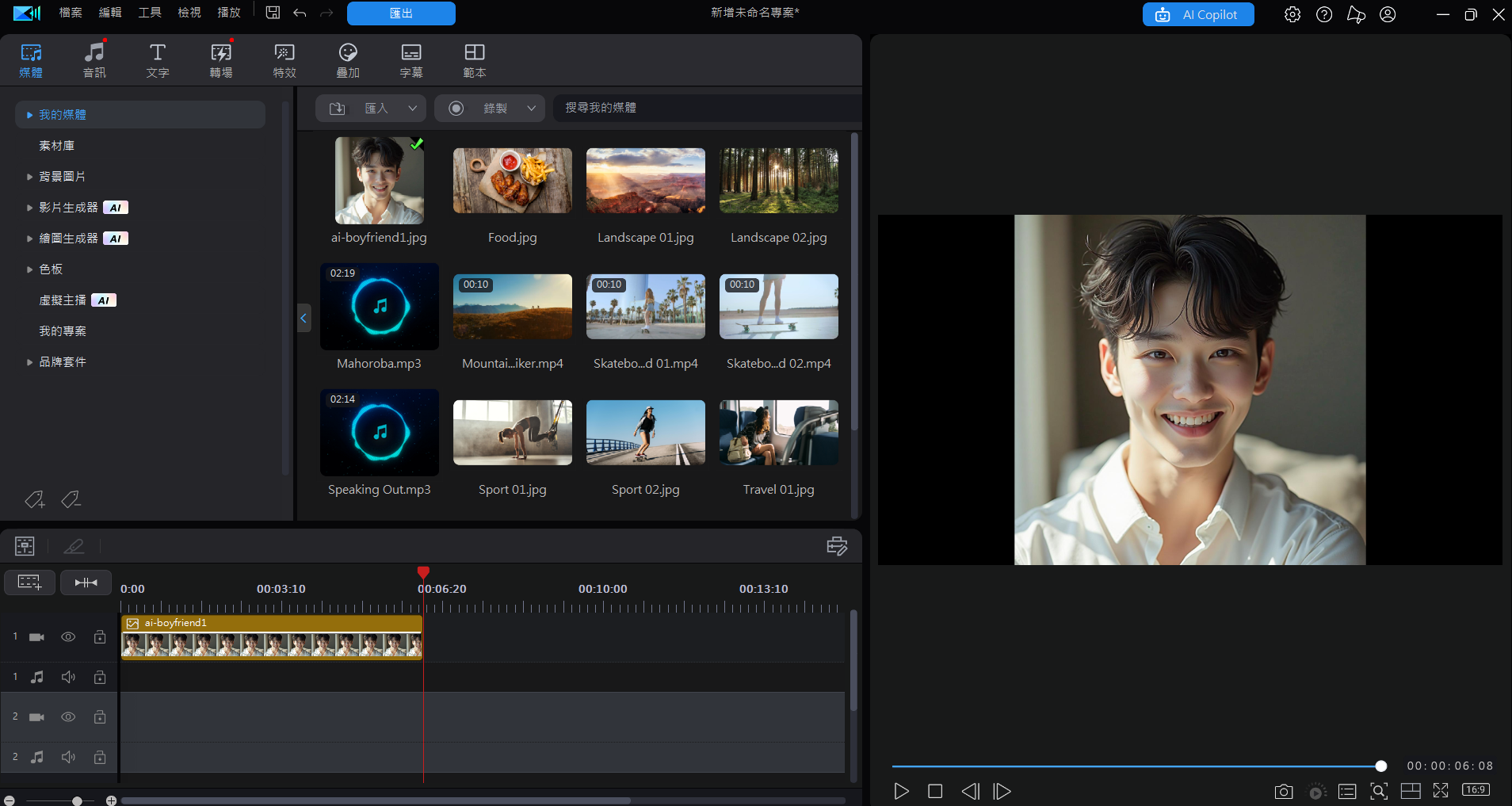The width and height of the screenshot is (1512, 806).
Task: Click the 匯出 export button
Action: [401, 13]
